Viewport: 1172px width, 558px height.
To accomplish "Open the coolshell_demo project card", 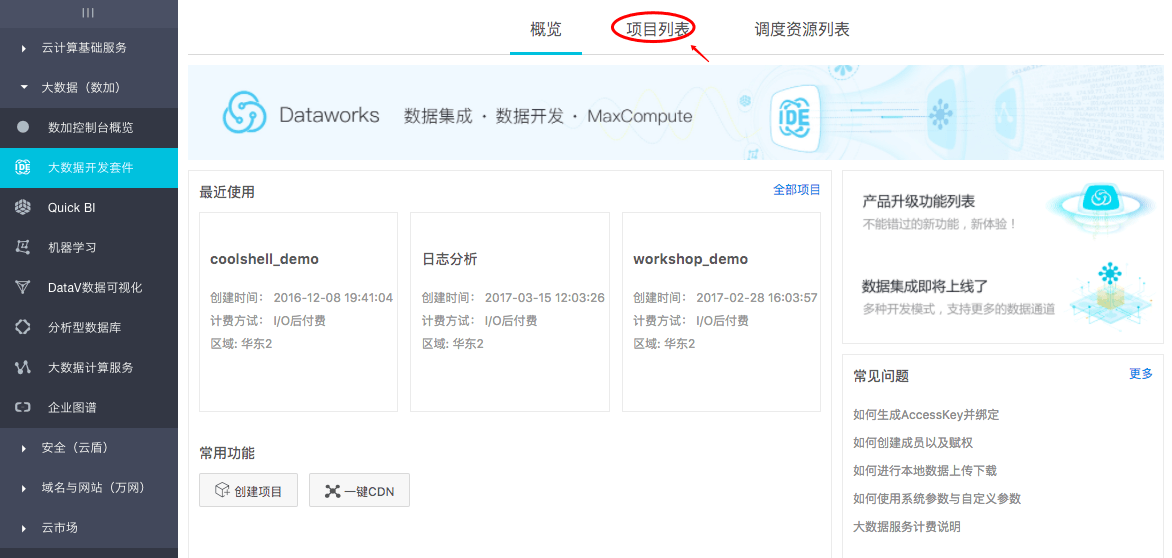I will pos(298,311).
